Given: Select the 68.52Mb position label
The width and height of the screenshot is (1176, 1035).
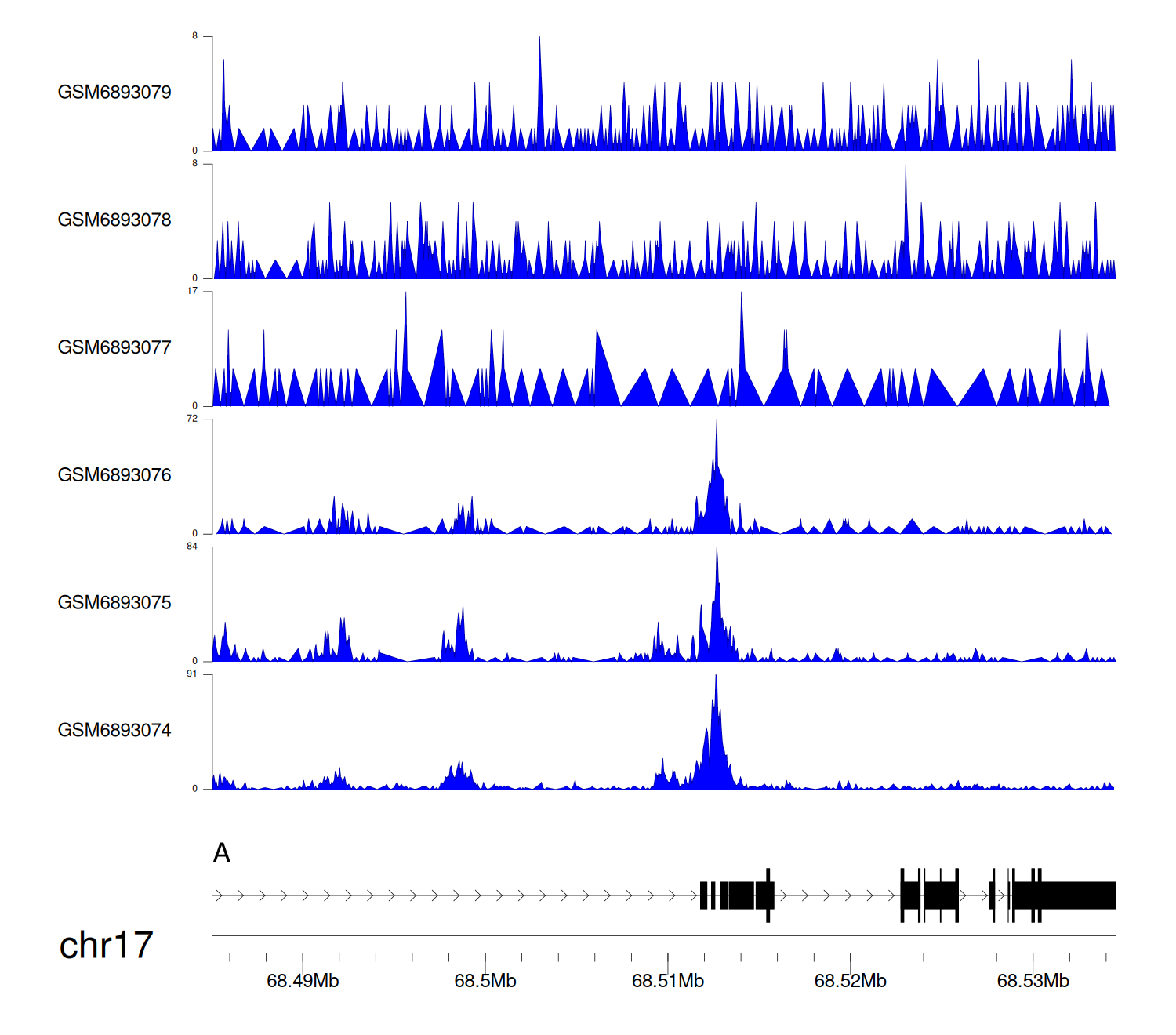Looking at the screenshot, I should click(851, 981).
